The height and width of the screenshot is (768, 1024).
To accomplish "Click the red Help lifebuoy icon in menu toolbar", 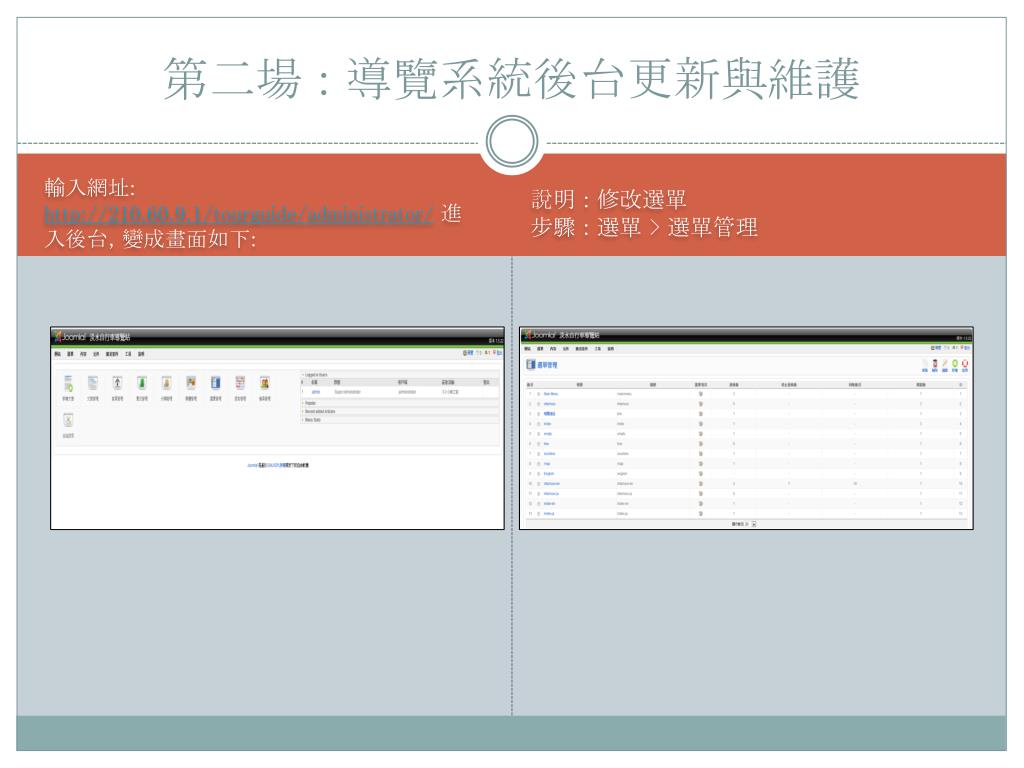I will pos(966,365).
